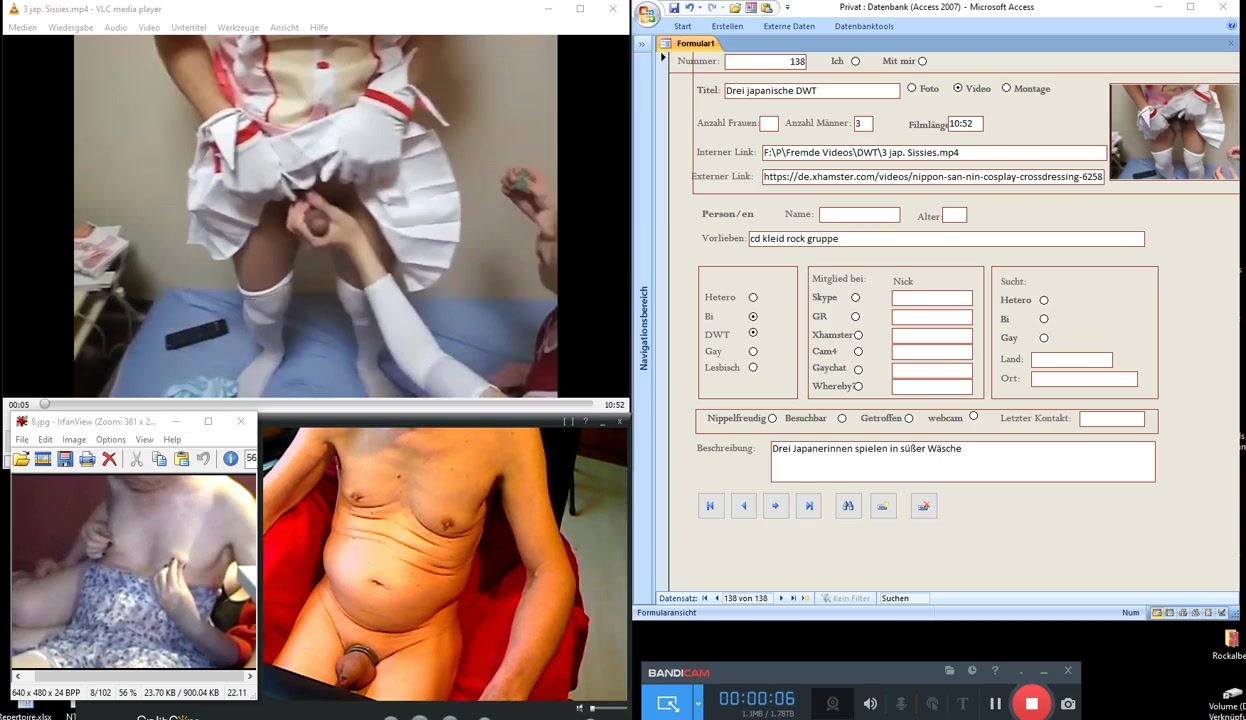
Task: Open image information in IrfanView toolbar
Action: pyautogui.click(x=230, y=459)
